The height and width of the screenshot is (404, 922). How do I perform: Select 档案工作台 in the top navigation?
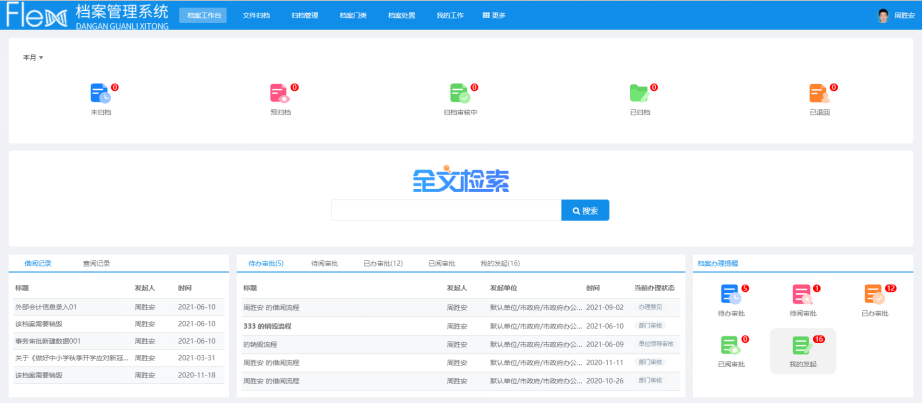[203, 16]
